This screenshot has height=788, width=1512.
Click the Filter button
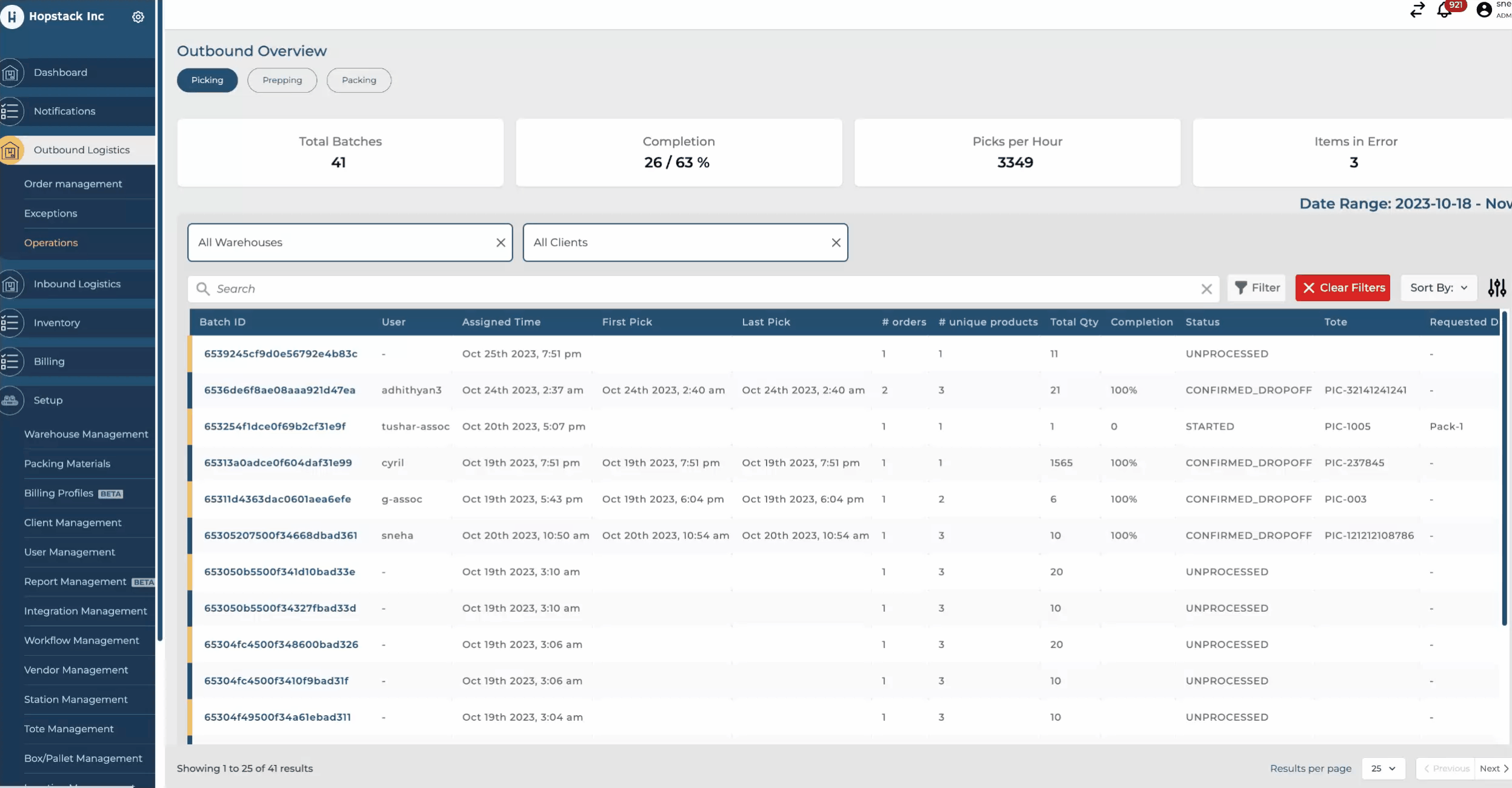click(1257, 288)
